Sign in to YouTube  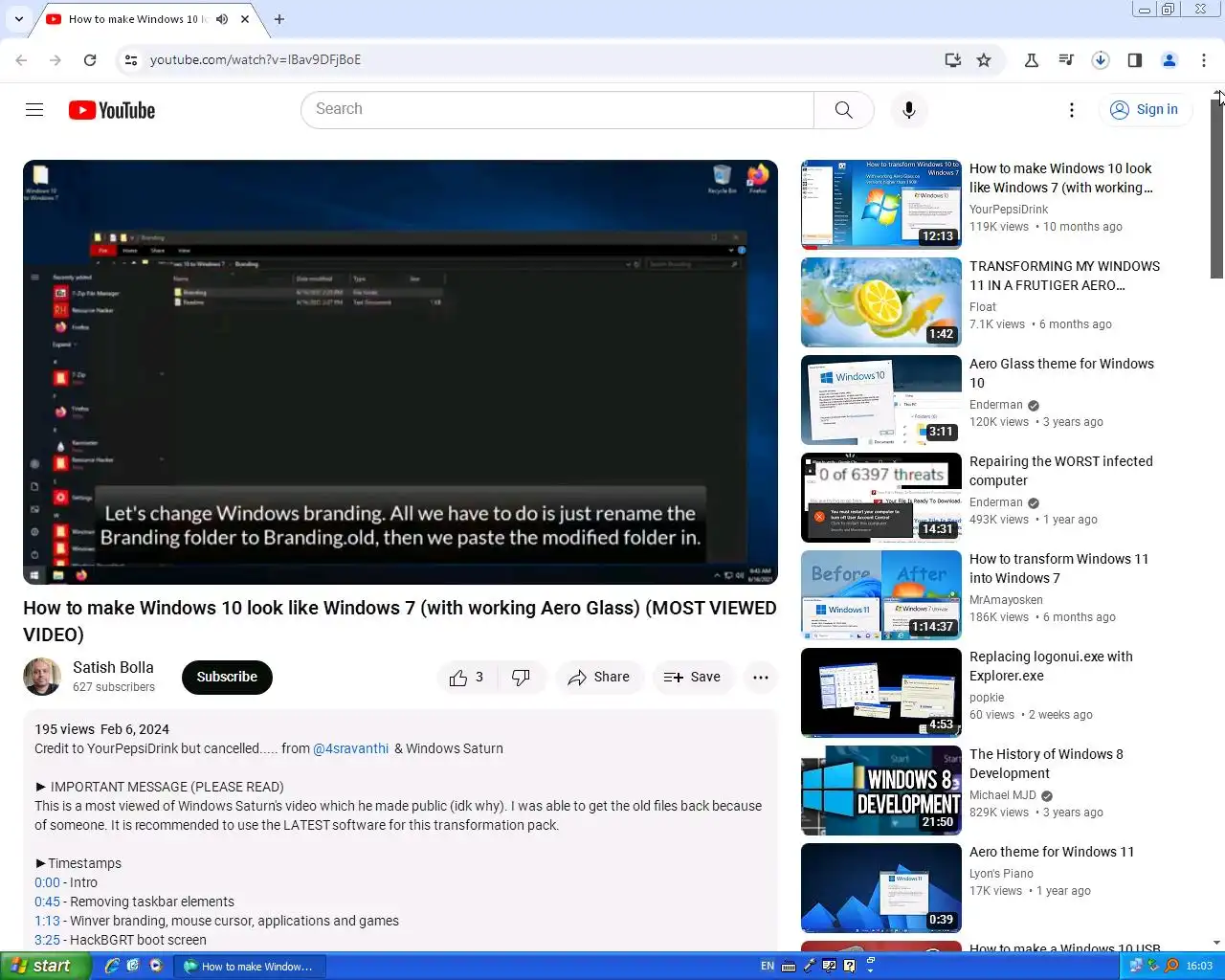(1145, 109)
